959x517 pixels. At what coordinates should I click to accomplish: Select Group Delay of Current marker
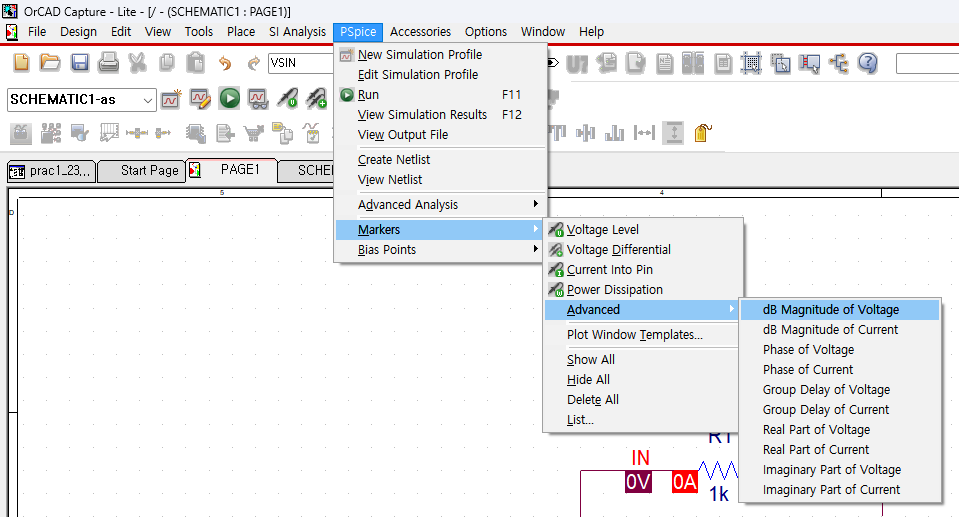[840, 410]
